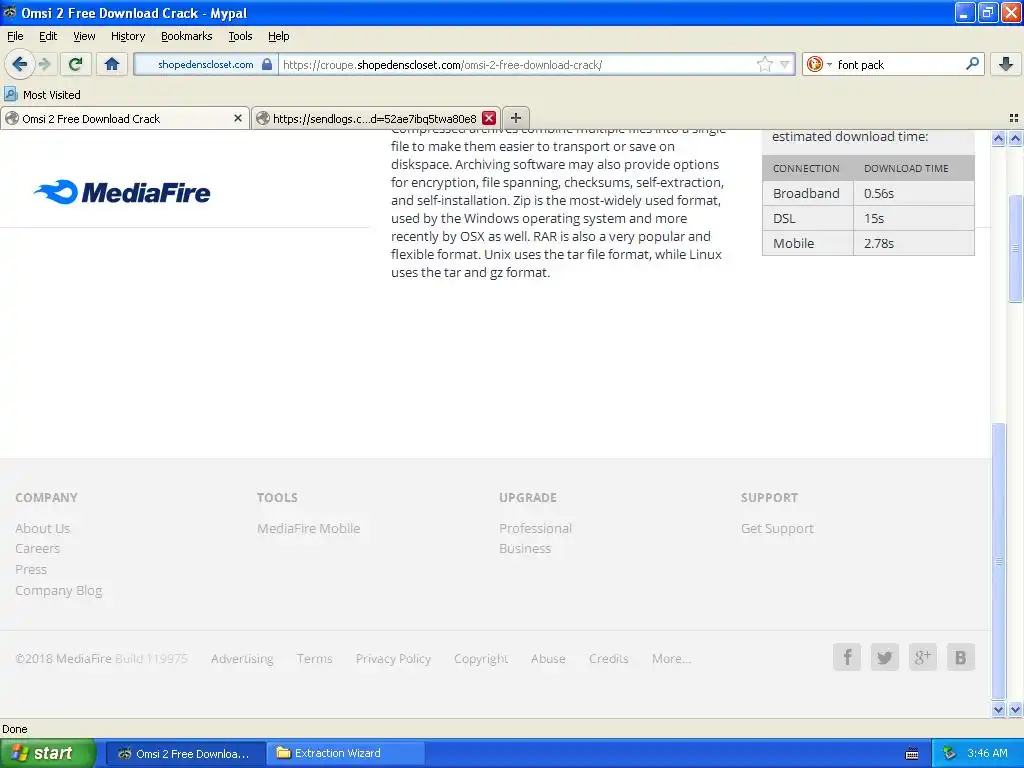This screenshot has width=1024, height=768.
Task: Open the Most Visited bookmarks folder
Action: [42, 94]
